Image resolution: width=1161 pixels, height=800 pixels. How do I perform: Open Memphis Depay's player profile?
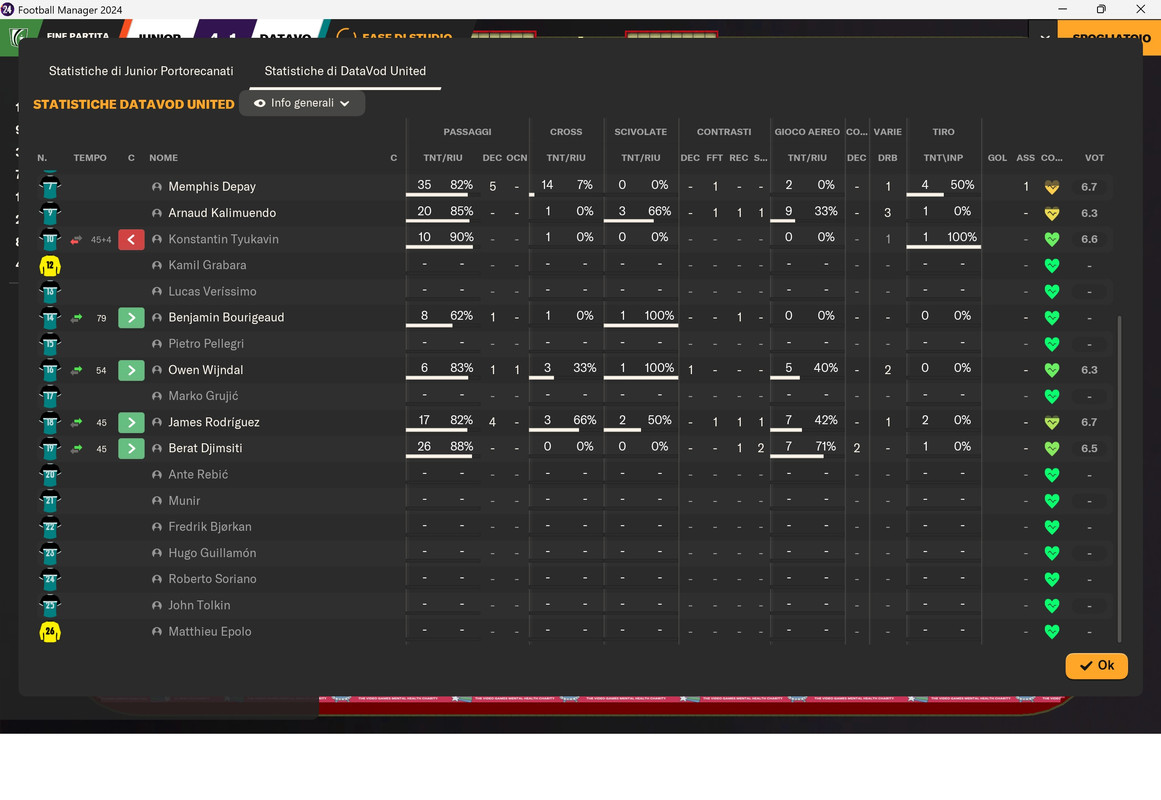(212, 187)
